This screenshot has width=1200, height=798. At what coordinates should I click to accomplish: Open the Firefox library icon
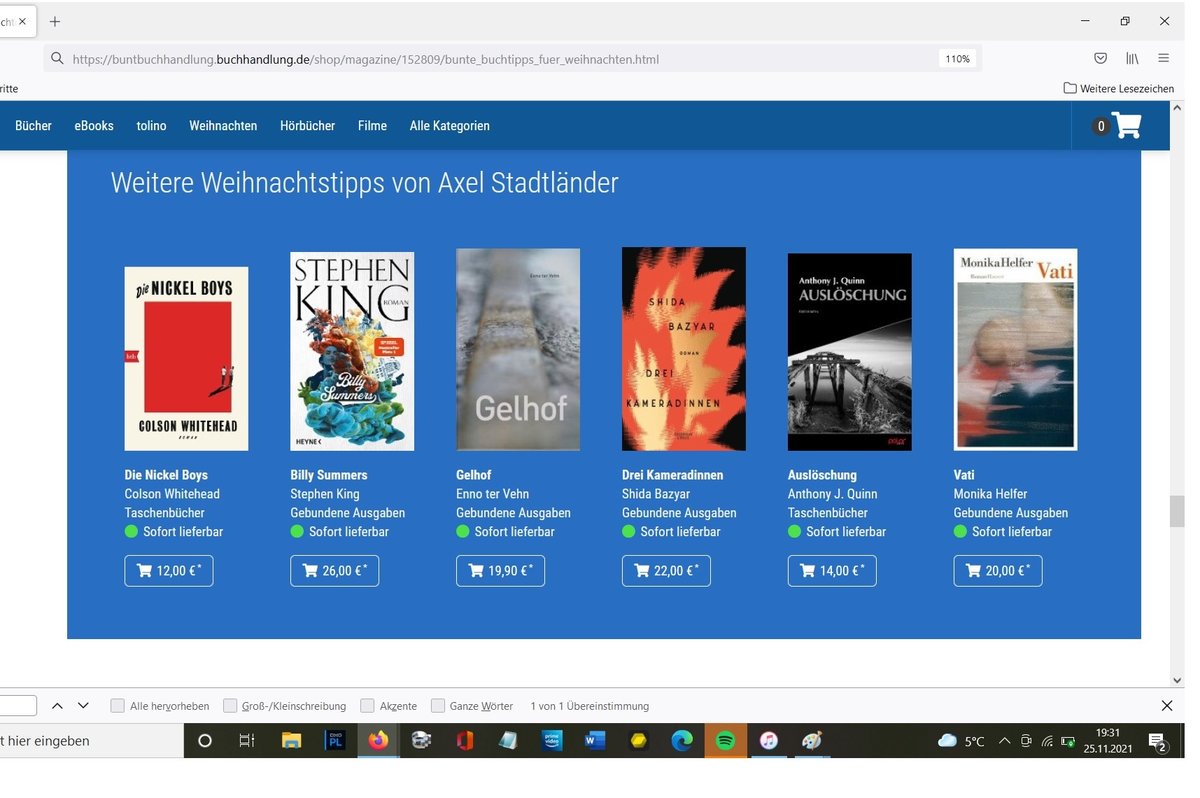click(x=1132, y=58)
